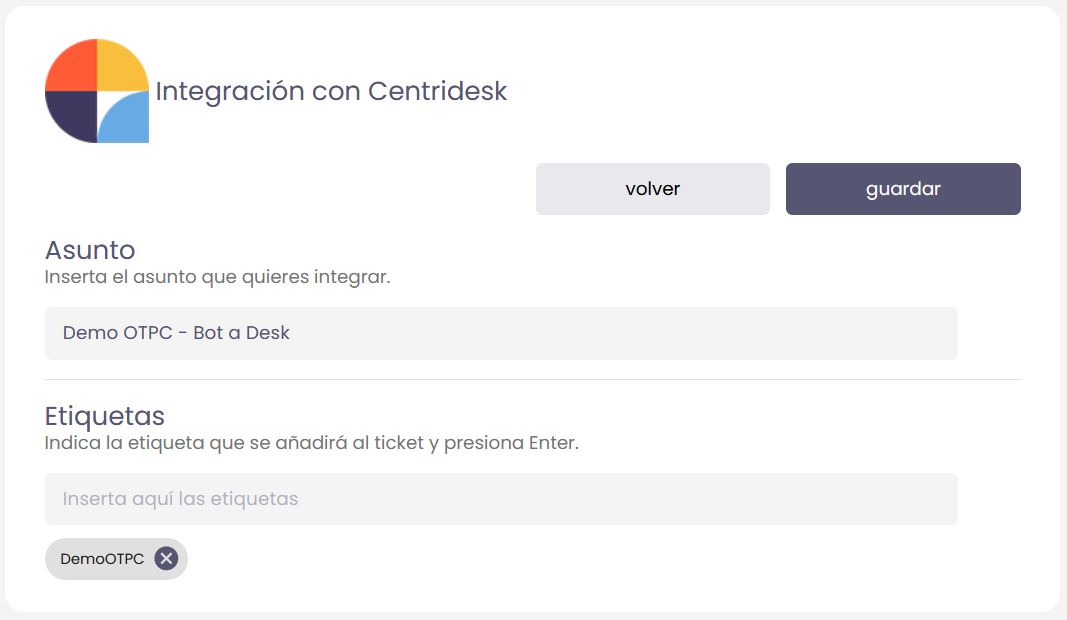Click the 'Integración con Centridesk' title
1067x620 pixels.
[x=331, y=91]
